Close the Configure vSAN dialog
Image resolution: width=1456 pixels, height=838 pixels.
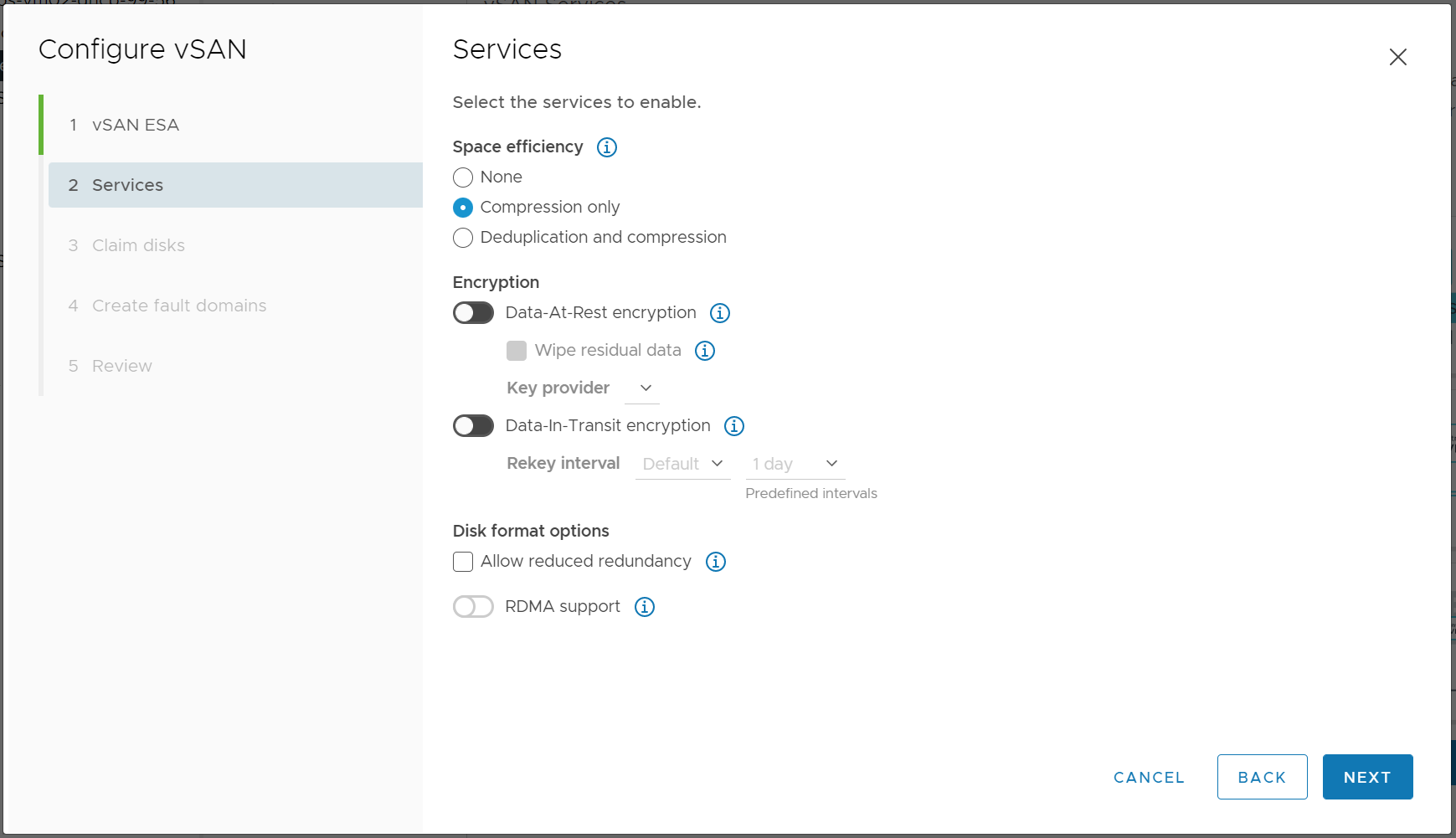[1398, 57]
